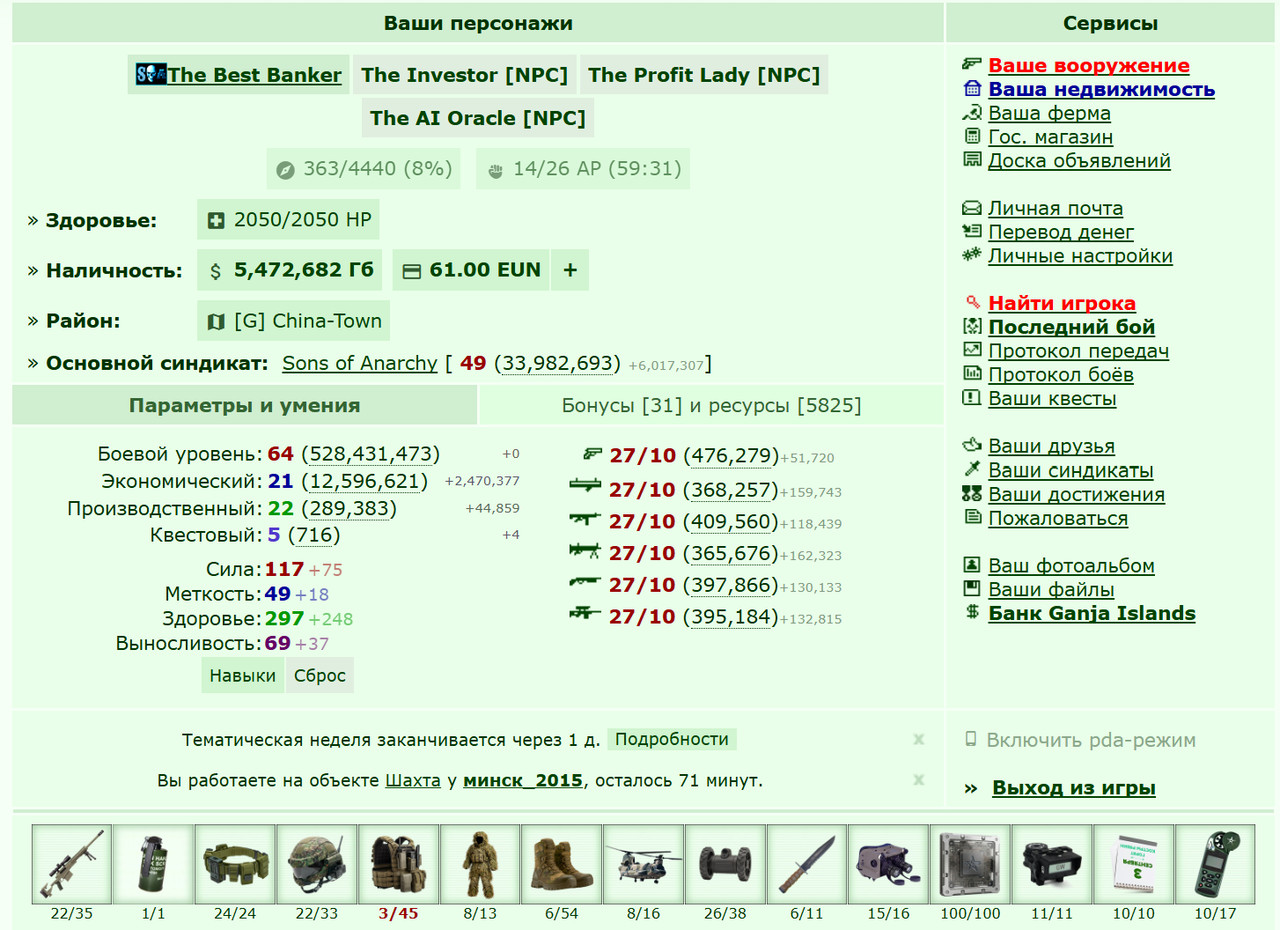
Task: Click the skull avatar icon beside The Best Banker
Action: (x=151, y=74)
